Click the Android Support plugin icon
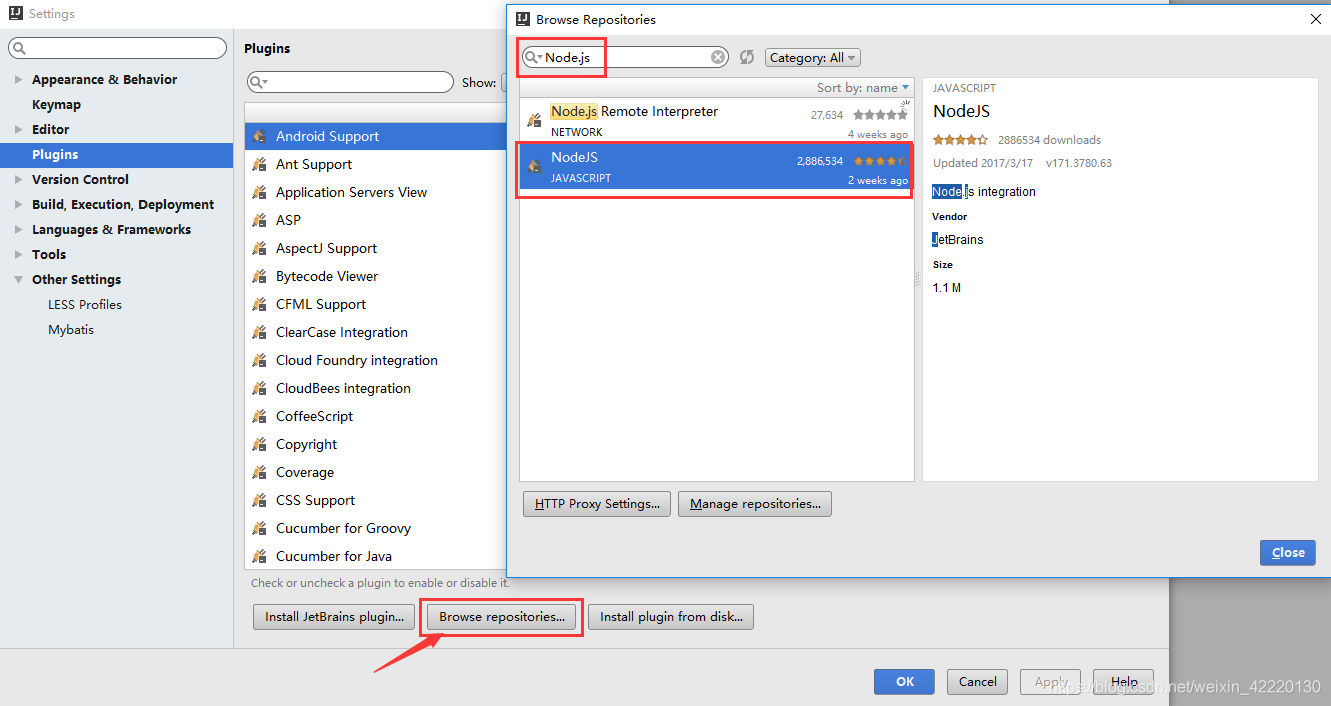 (260, 136)
